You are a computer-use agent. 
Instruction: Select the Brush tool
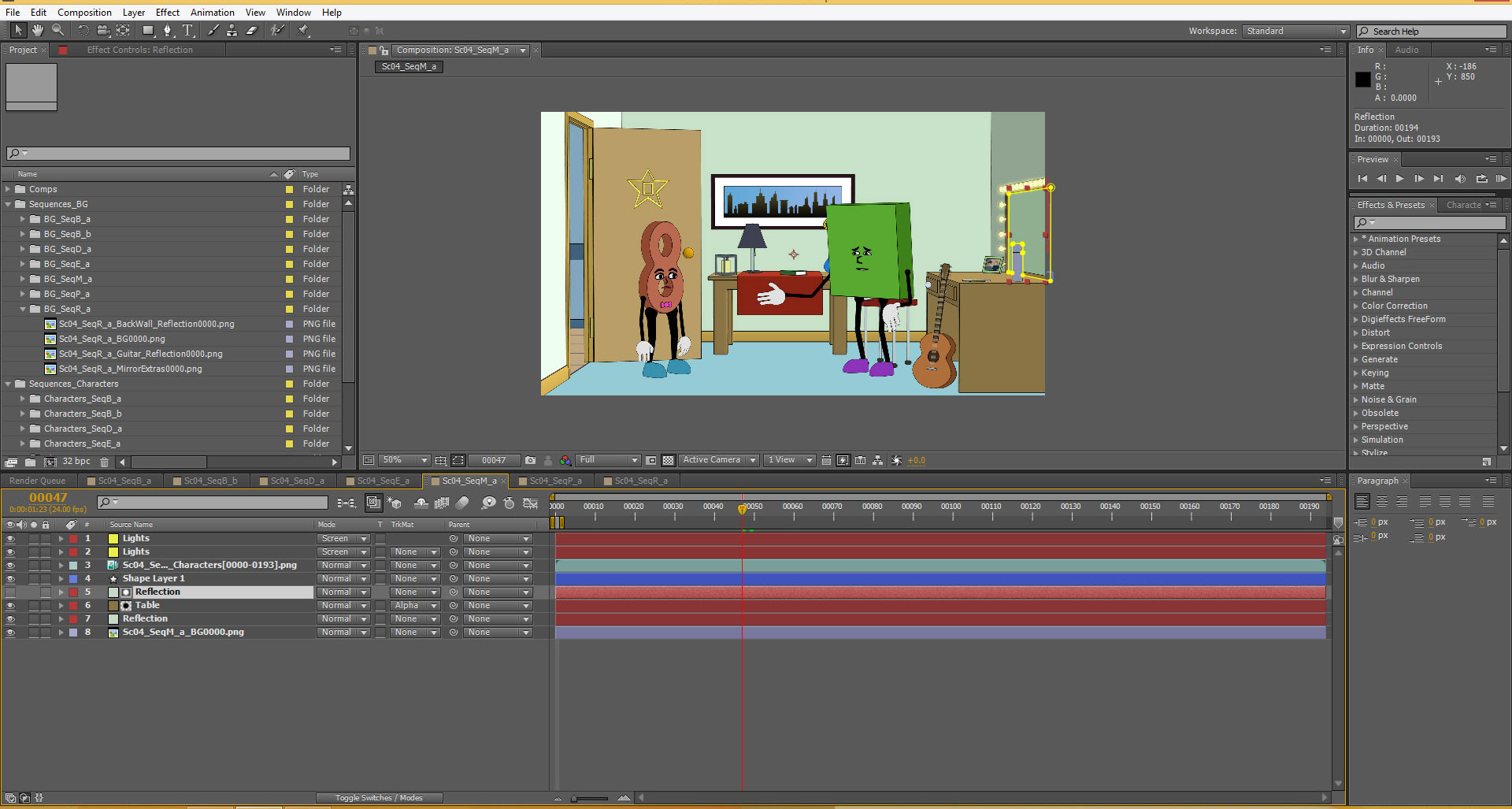click(x=213, y=30)
